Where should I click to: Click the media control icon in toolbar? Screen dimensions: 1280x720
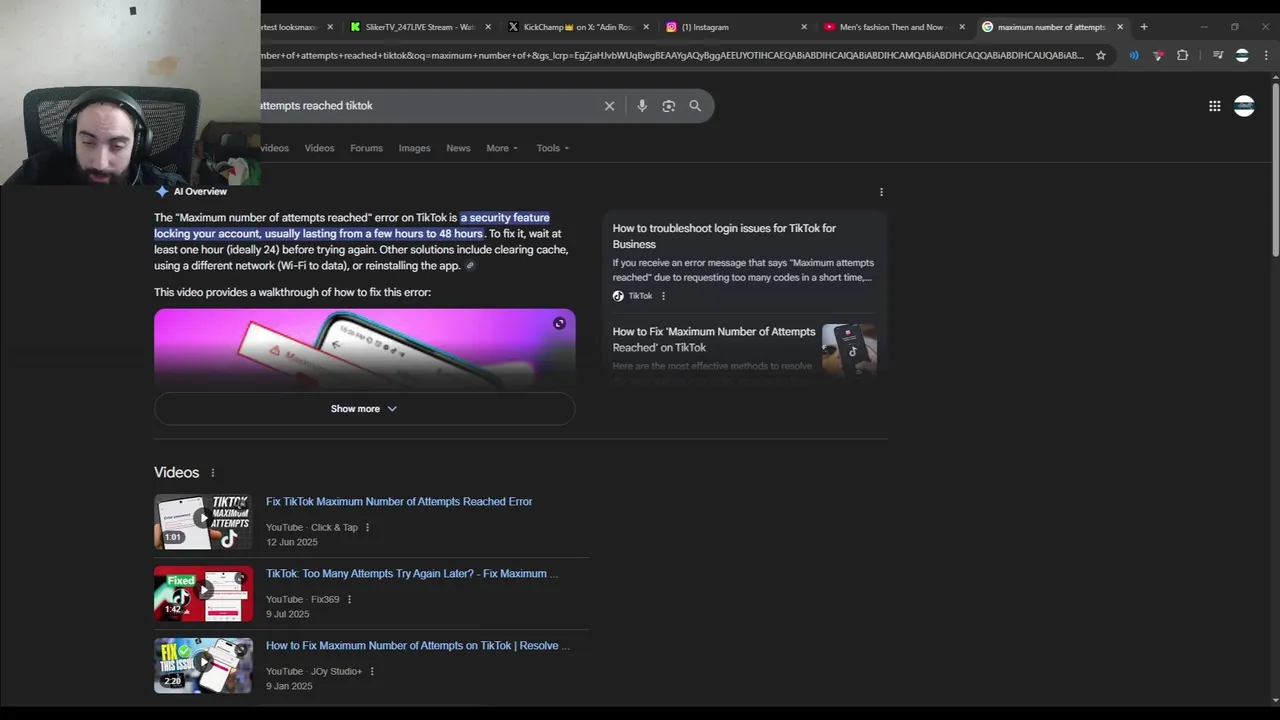pyautogui.click(x=1217, y=55)
